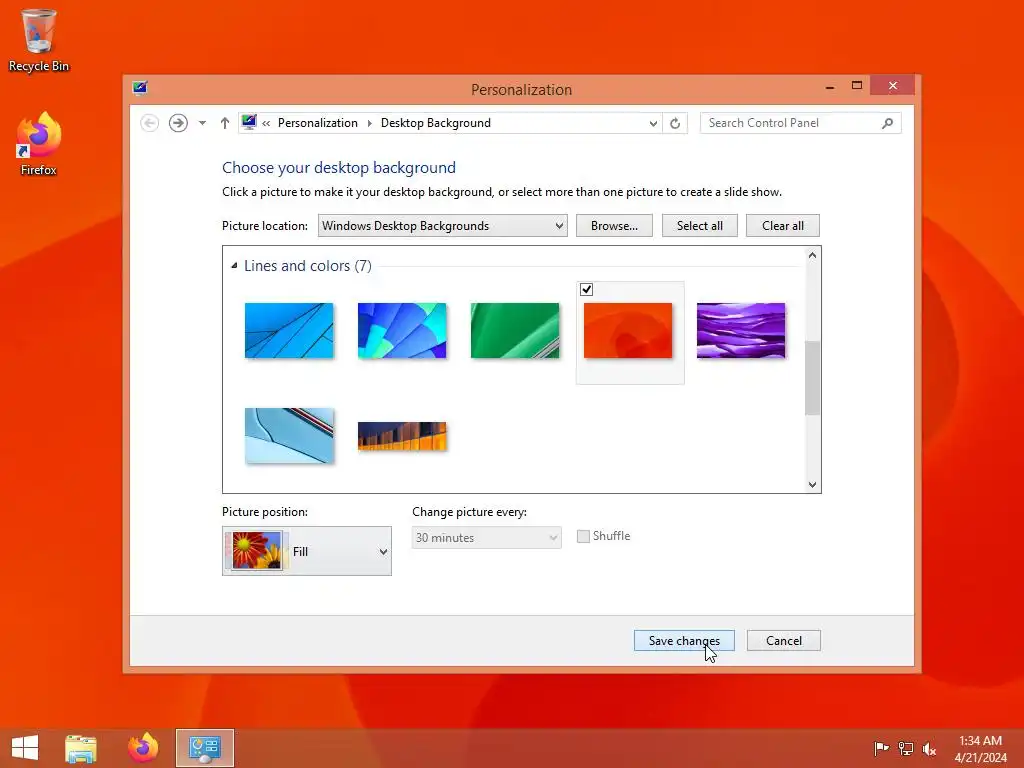This screenshot has height=768, width=1024.
Task: Click the wallpaper list scrollbar thumb
Action: [x=812, y=377]
